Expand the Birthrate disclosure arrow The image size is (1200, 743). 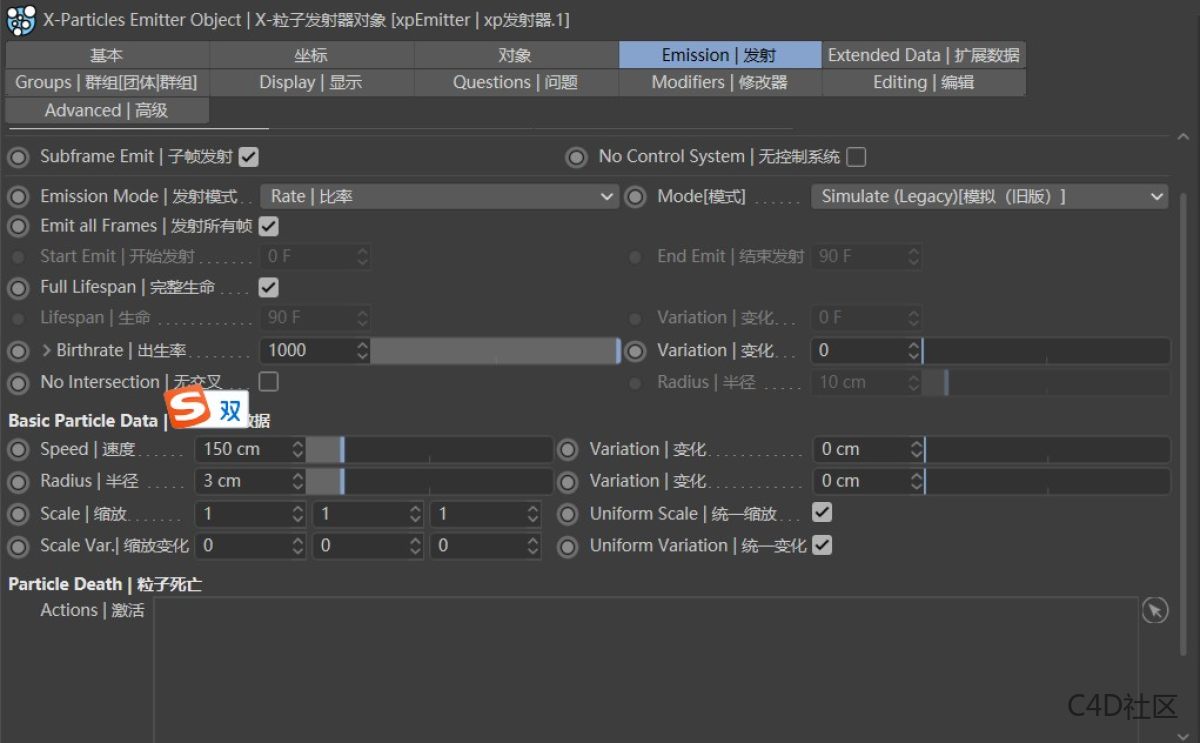click(x=44, y=351)
